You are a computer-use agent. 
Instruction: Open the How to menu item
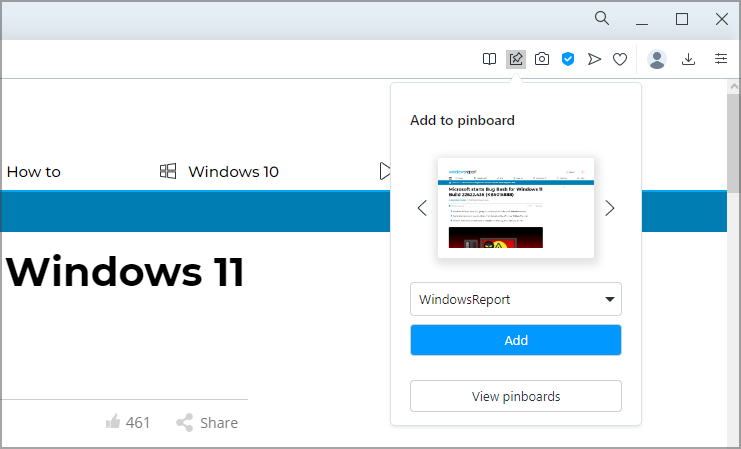tap(34, 172)
